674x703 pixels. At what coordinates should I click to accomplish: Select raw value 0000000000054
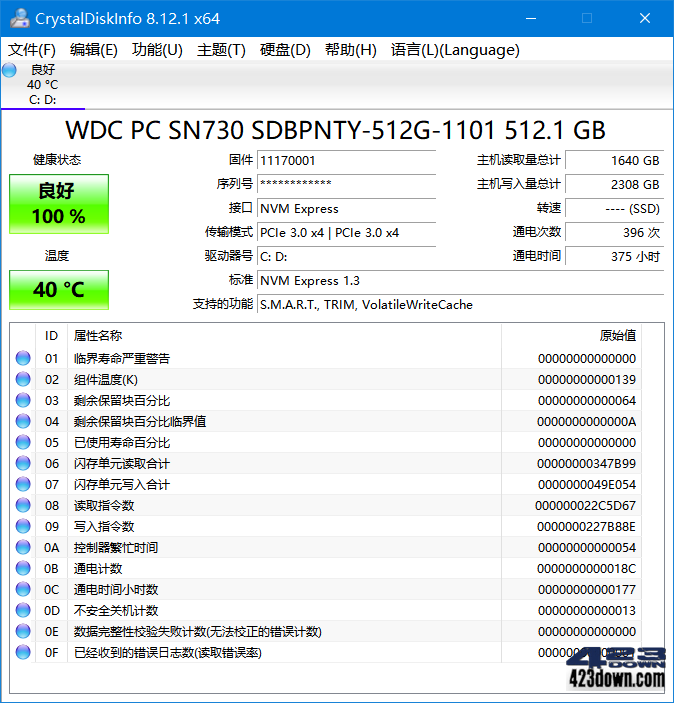(587, 548)
